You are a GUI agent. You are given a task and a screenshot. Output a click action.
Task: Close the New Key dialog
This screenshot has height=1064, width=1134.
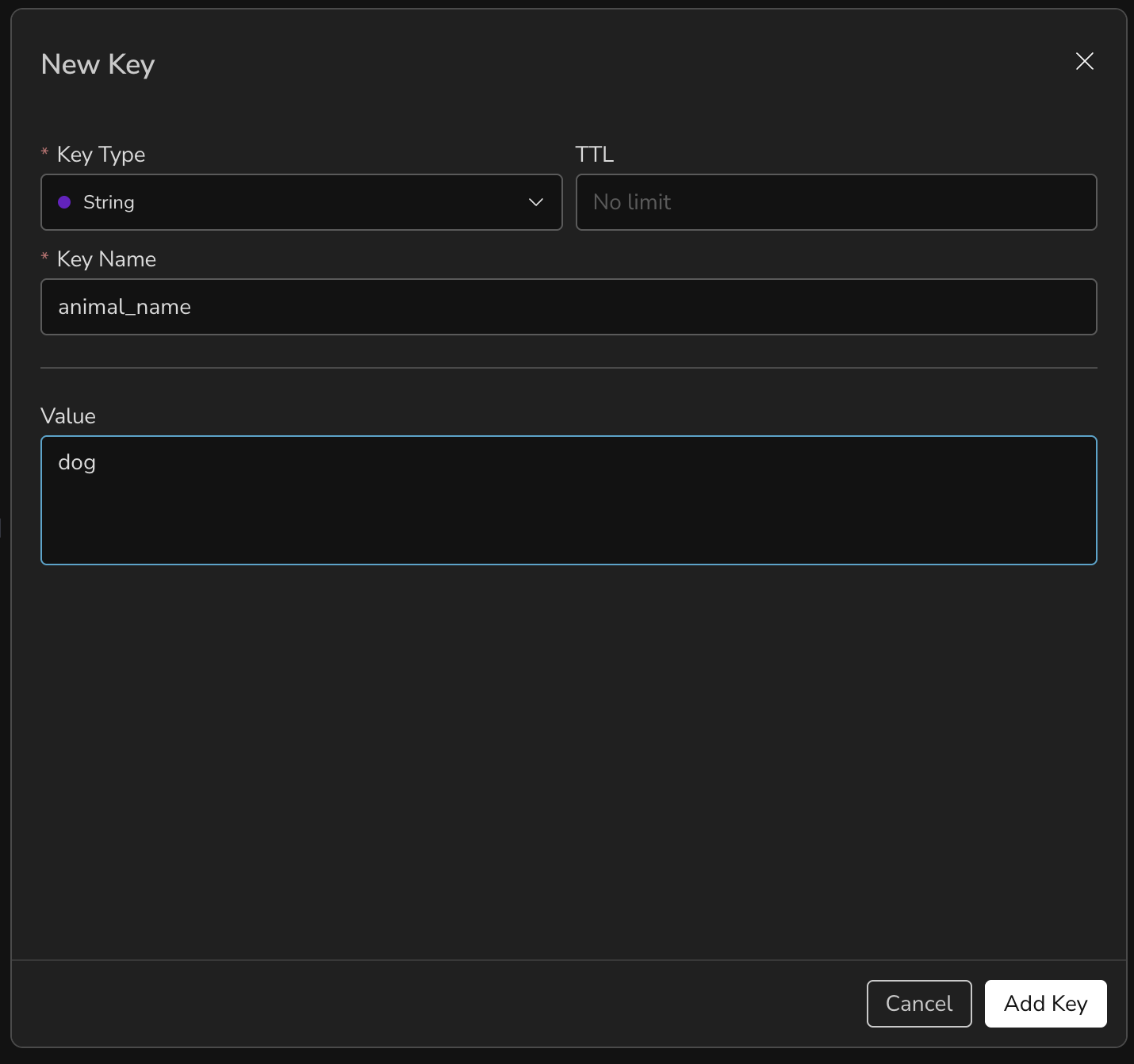pyautogui.click(x=1084, y=61)
